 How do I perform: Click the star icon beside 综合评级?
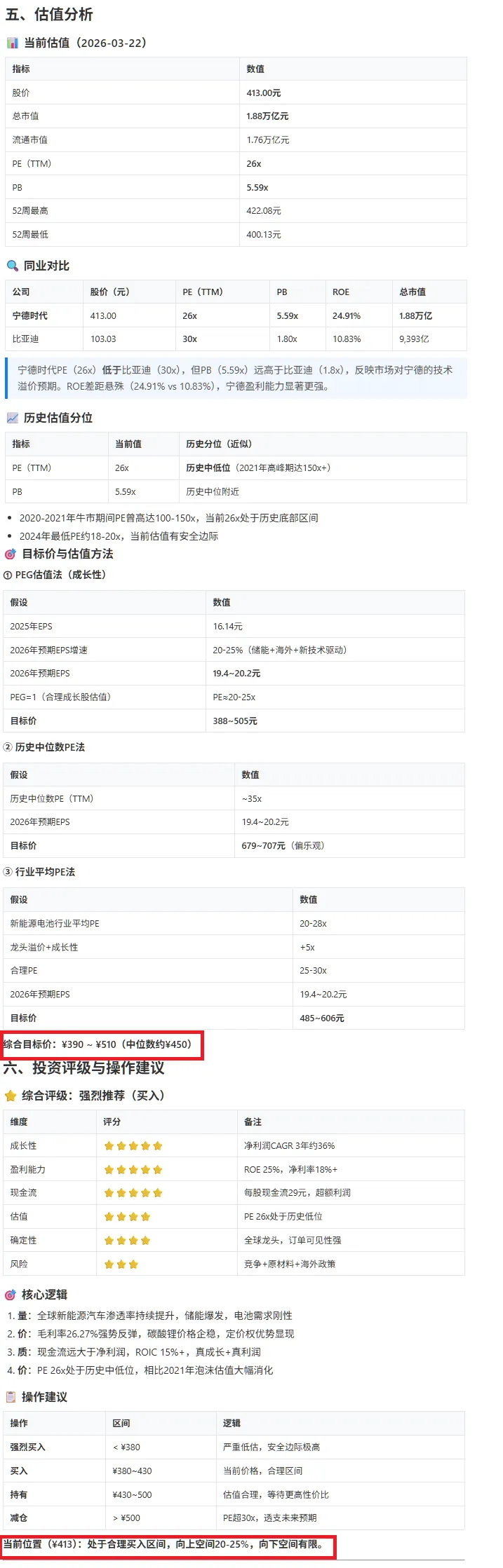[x=11, y=1096]
